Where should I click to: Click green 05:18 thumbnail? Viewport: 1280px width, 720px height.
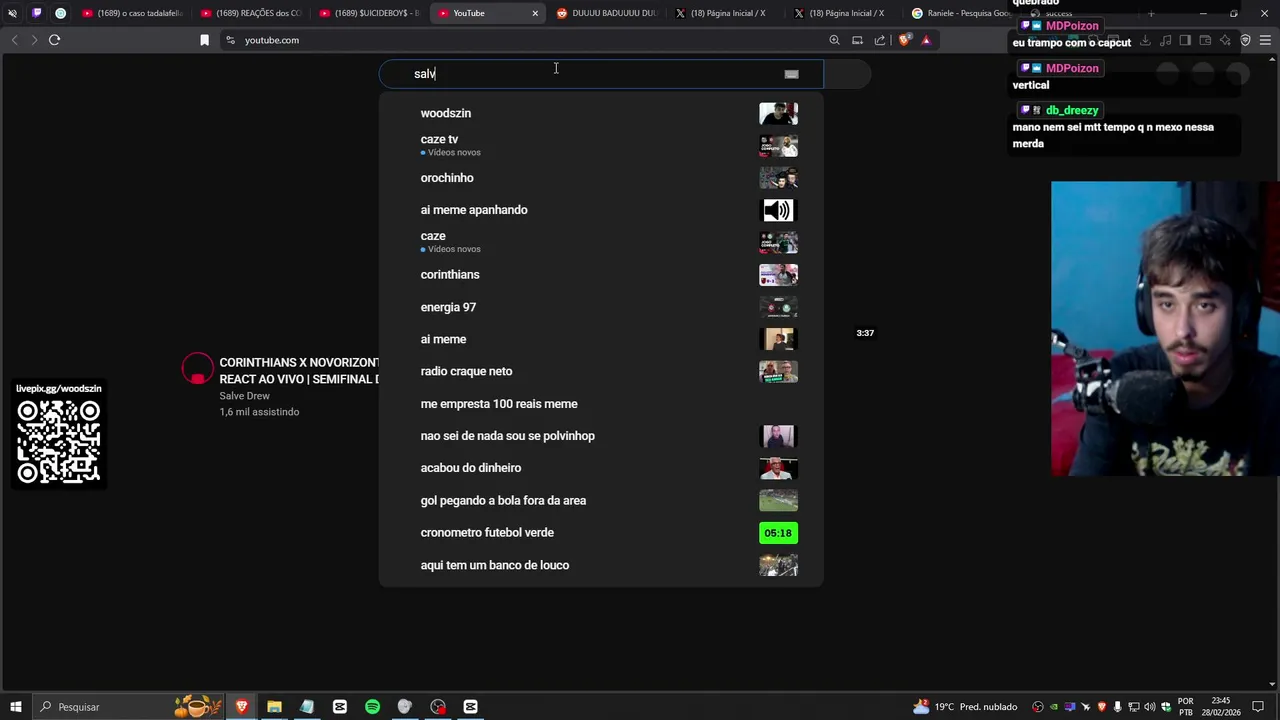coord(778,533)
